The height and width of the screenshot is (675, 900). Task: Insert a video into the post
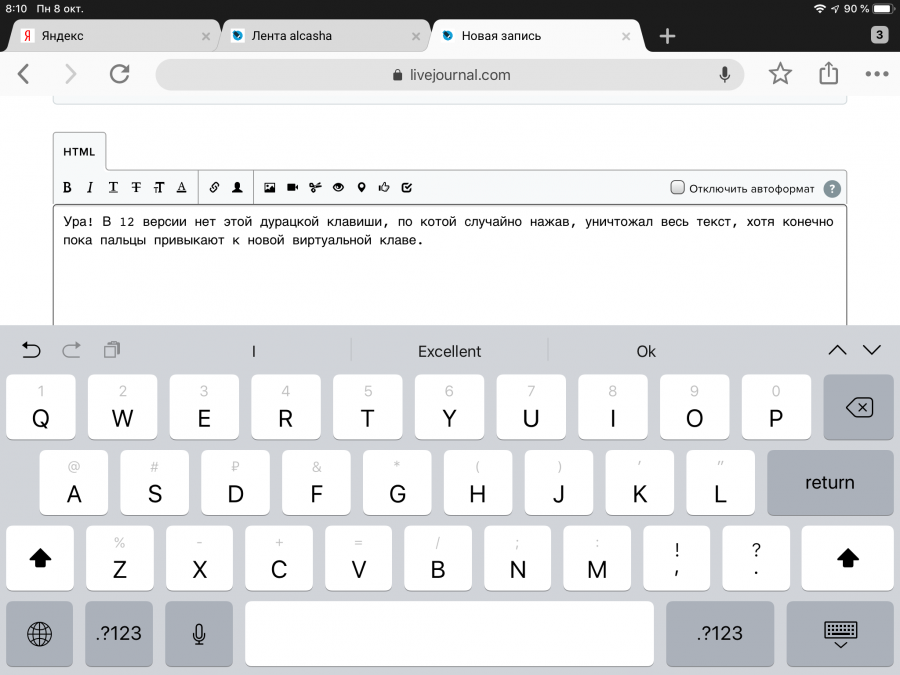293,187
